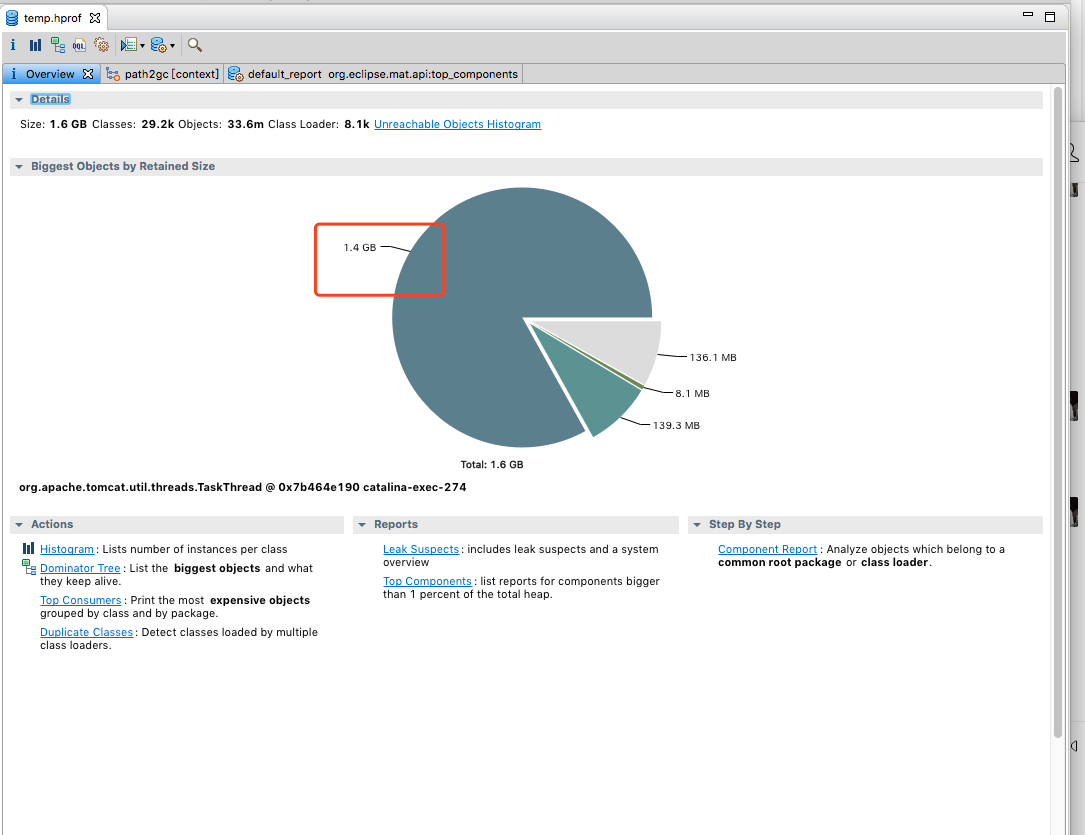The height and width of the screenshot is (835, 1085).
Task: Collapse the Actions section
Action: 19,525
